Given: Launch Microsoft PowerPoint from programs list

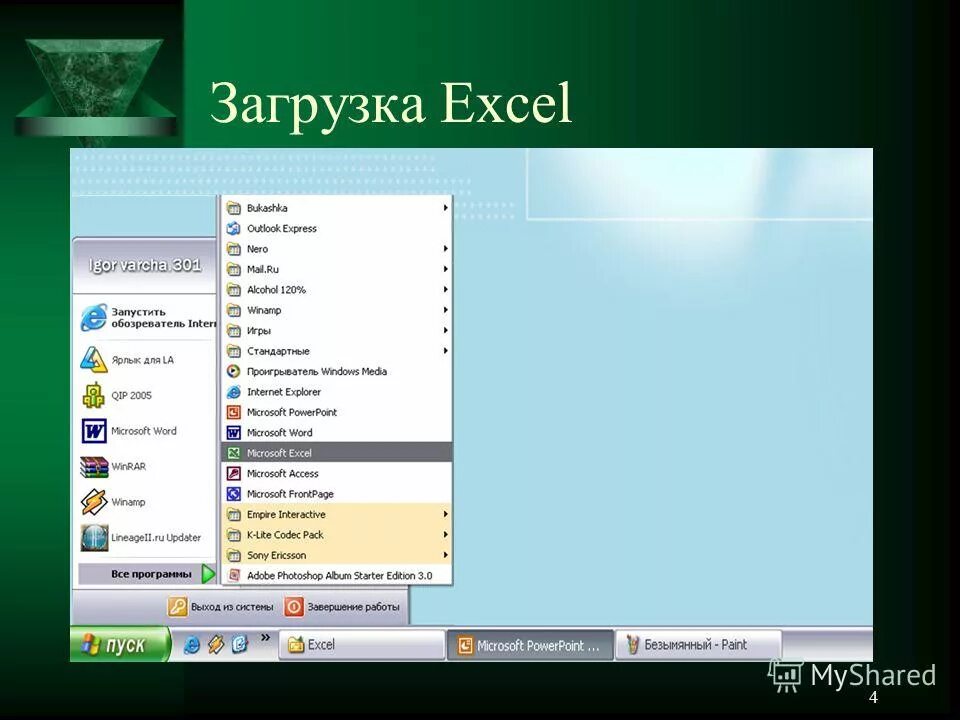Looking at the screenshot, I should point(337,412).
